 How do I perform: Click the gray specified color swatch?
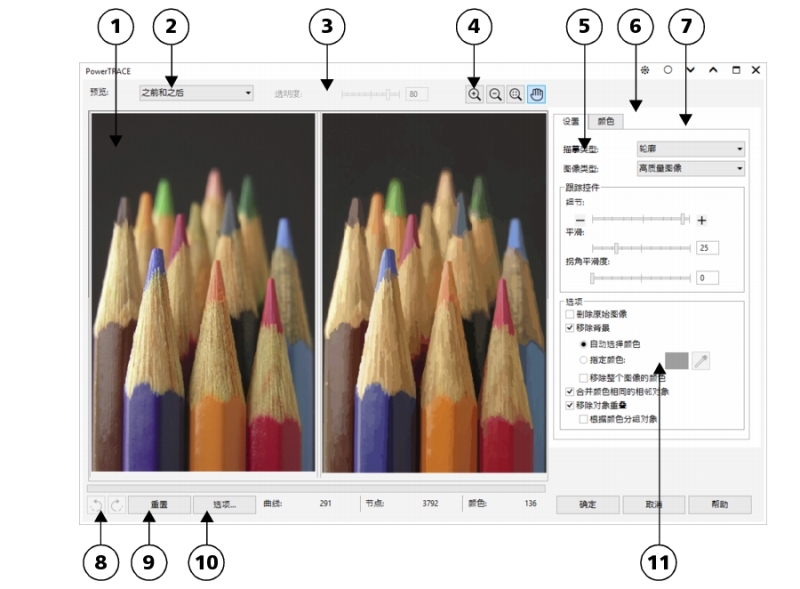(677, 361)
